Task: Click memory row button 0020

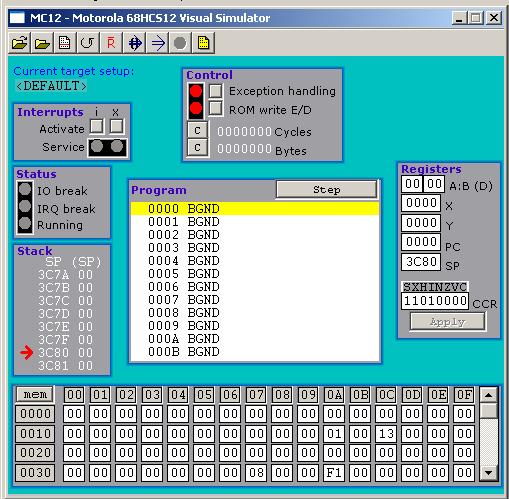Action: click(35, 453)
